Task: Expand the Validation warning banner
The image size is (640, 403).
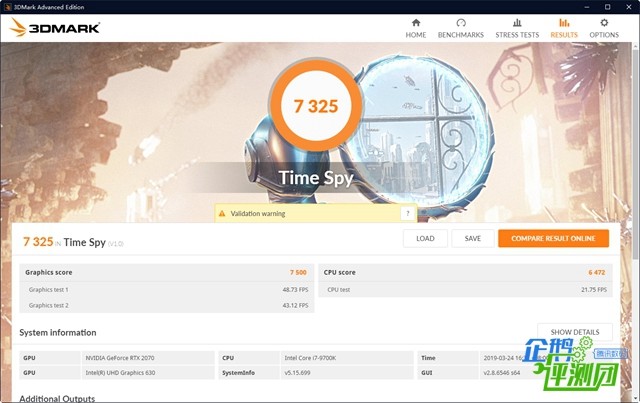Action: tap(316, 214)
